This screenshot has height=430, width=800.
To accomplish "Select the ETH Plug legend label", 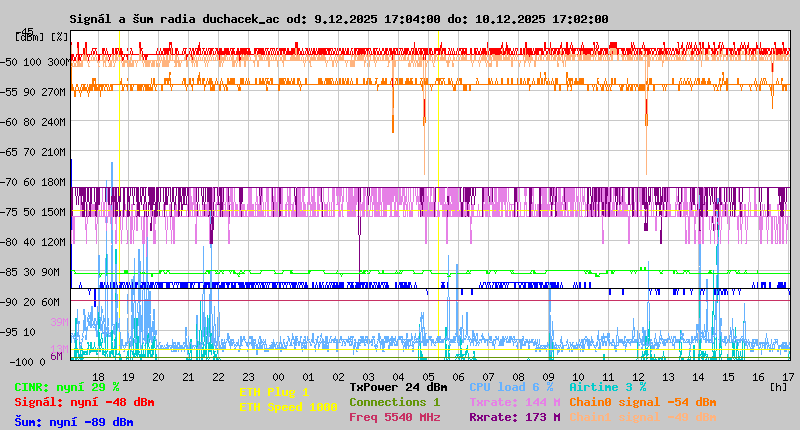I will (274, 392).
